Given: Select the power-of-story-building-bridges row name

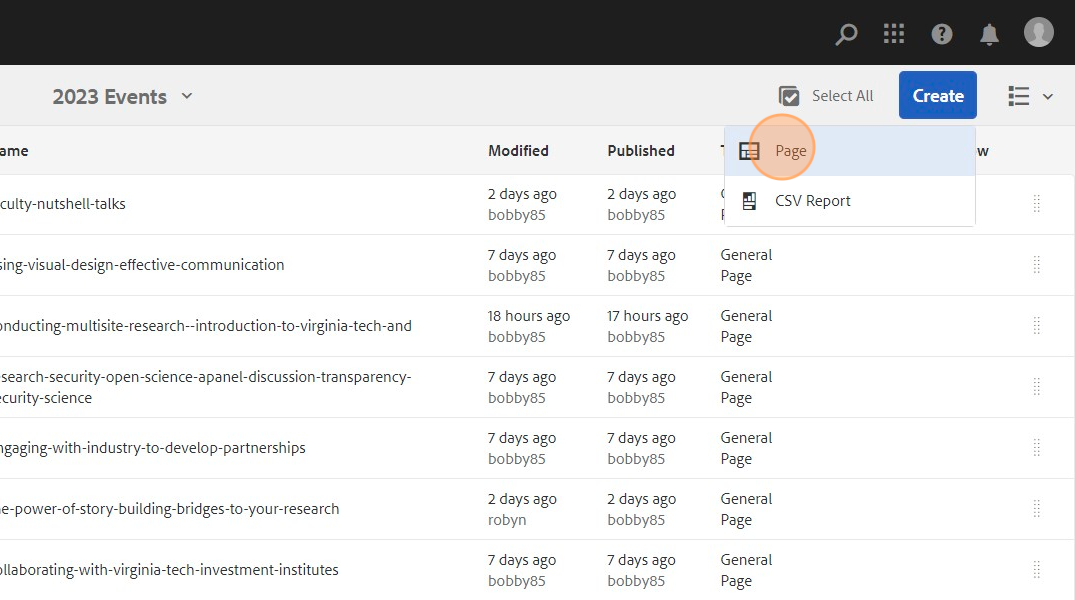Looking at the screenshot, I should [x=169, y=509].
